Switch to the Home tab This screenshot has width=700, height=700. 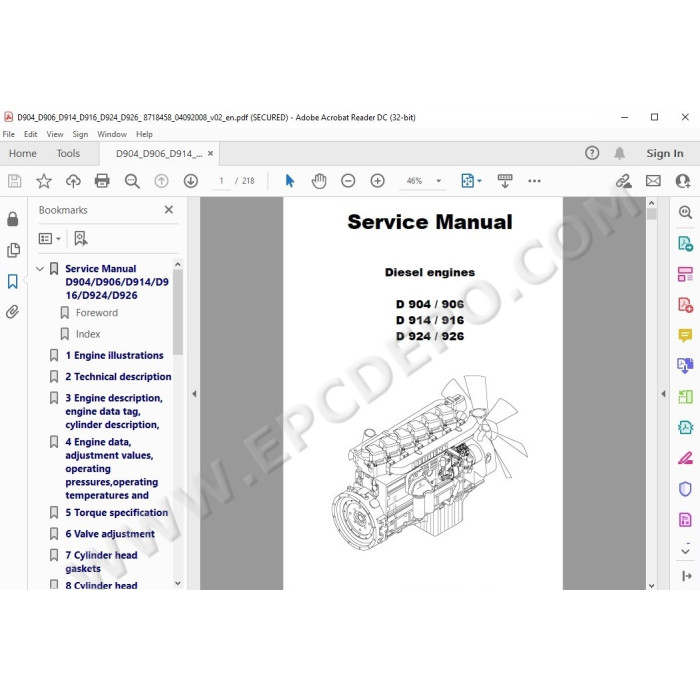click(22, 153)
